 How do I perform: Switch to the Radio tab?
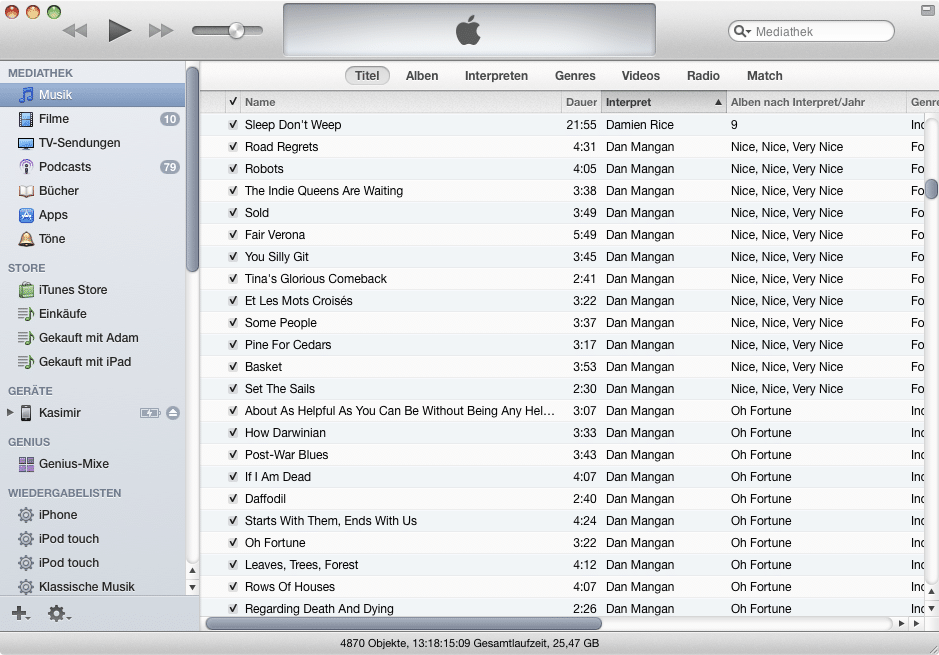coord(703,75)
